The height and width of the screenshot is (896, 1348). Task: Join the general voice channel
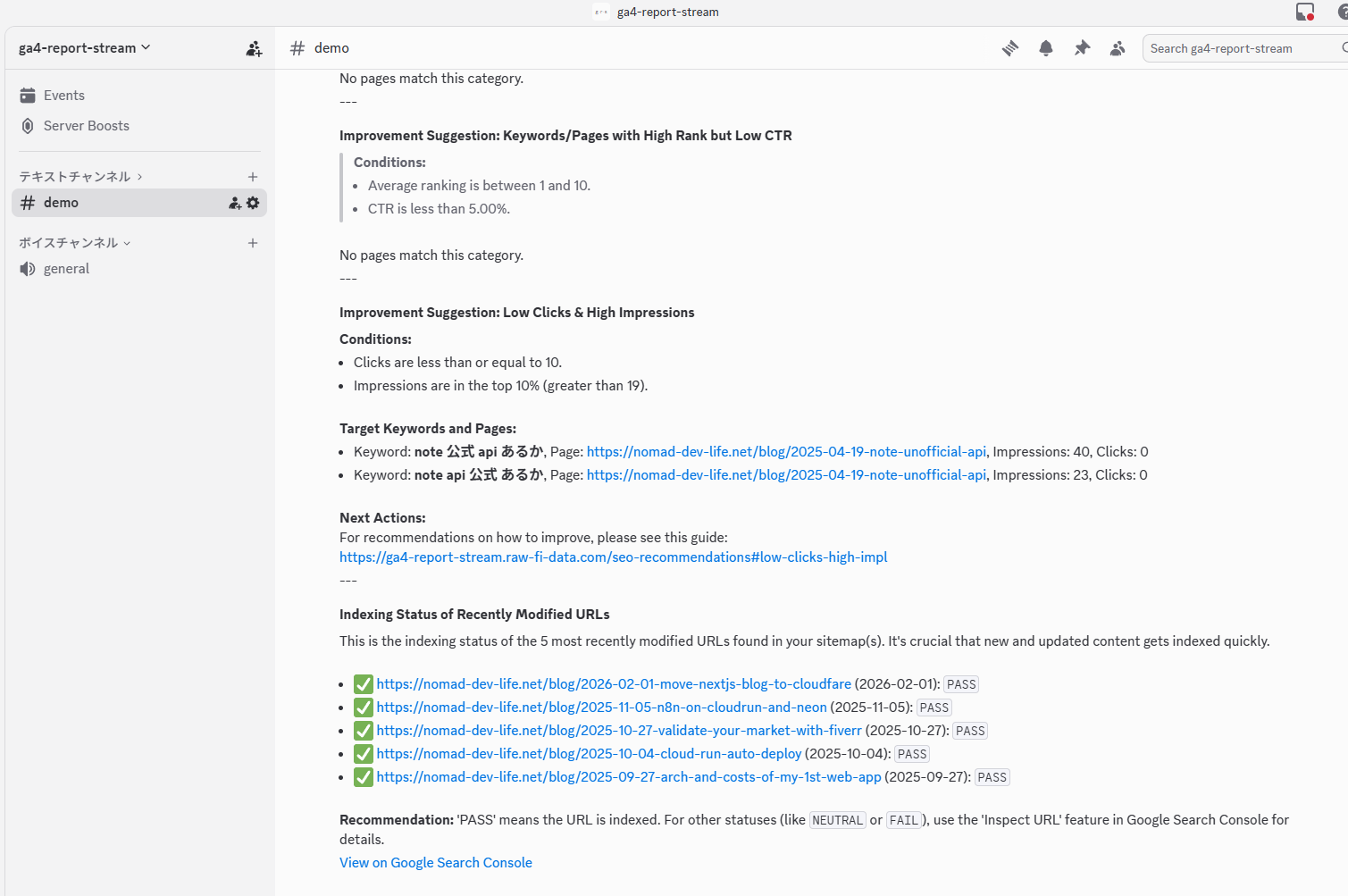(x=139, y=269)
